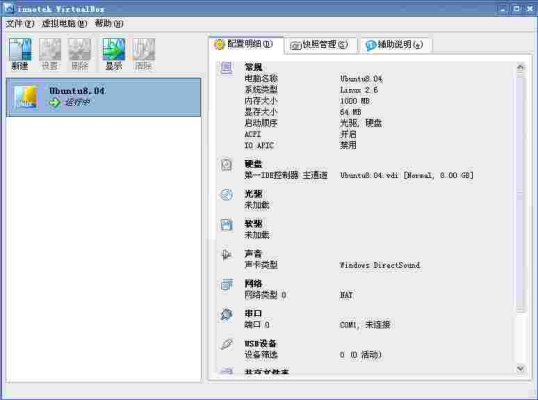Open the 虚拟电脑 (Machine) menu
538x400 pixels.
click(64, 24)
